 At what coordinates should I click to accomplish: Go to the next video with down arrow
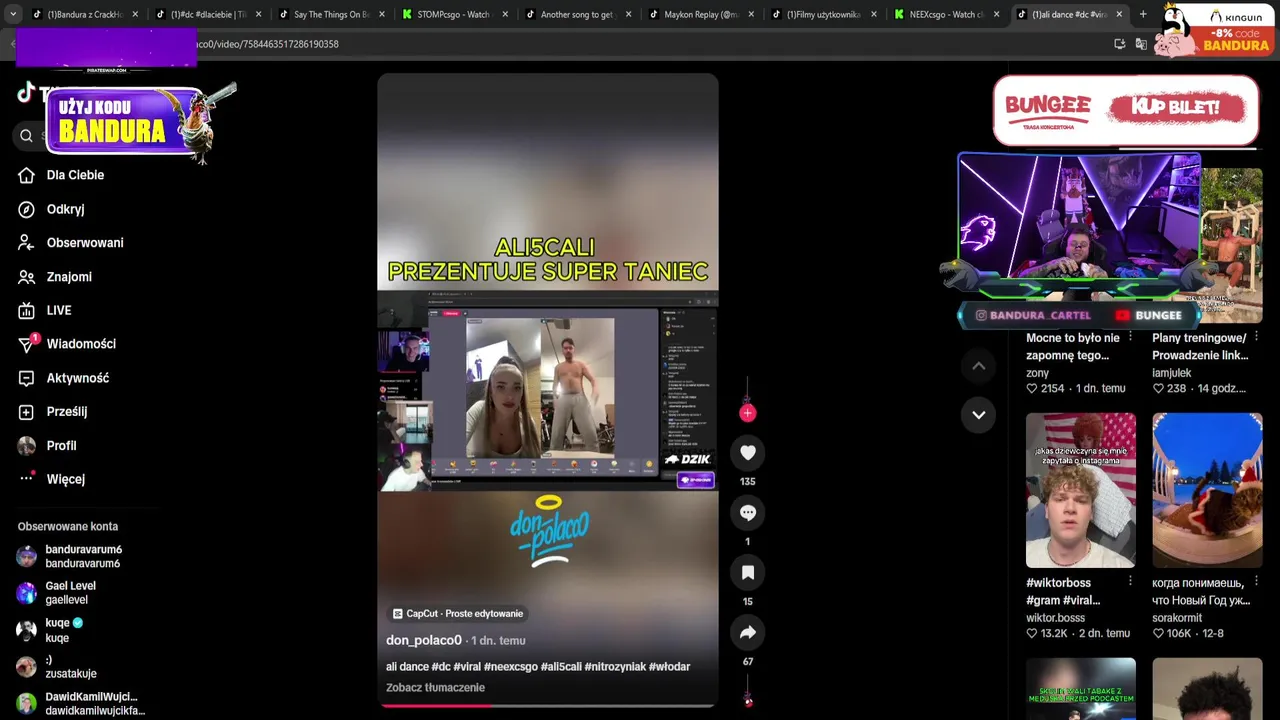tap(979, 414)
